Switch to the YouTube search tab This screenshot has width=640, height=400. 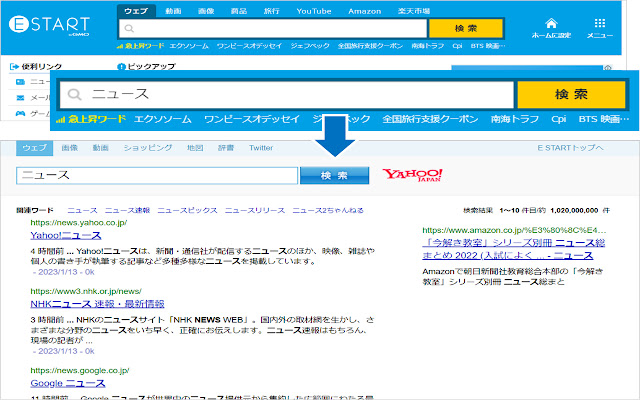point(313,9)
